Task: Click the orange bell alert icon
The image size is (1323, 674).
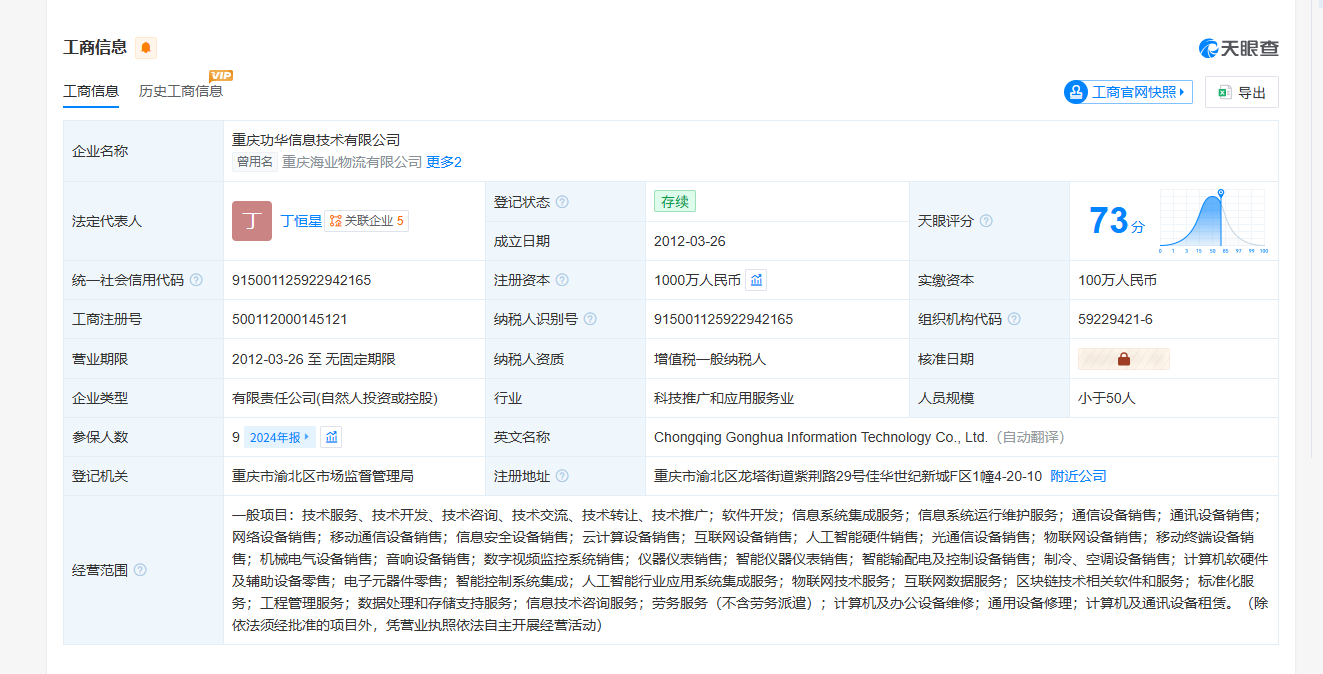Action: pyautogui.click(x=146, y=48)
